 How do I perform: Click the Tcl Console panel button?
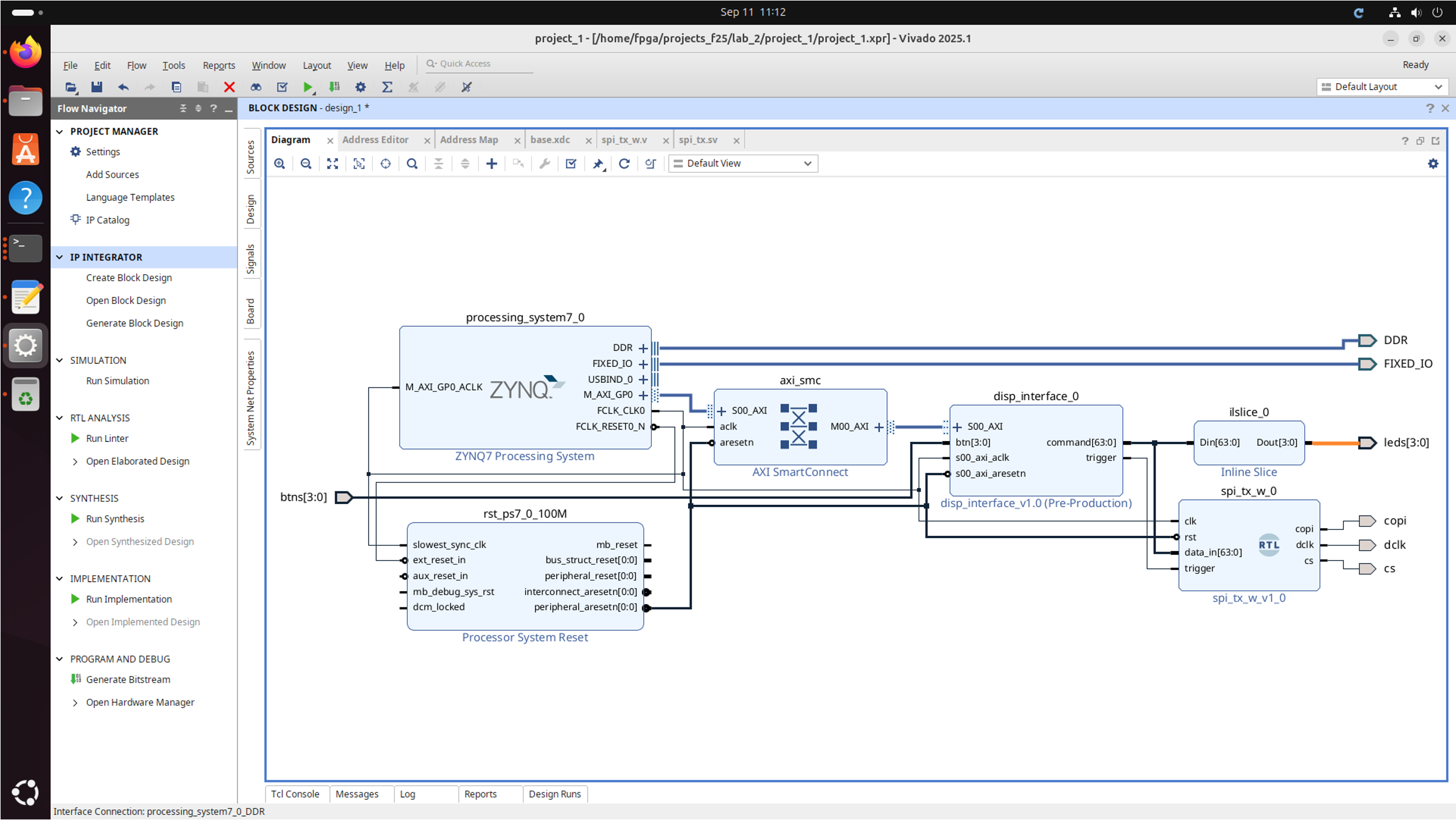tap(295, 794)
